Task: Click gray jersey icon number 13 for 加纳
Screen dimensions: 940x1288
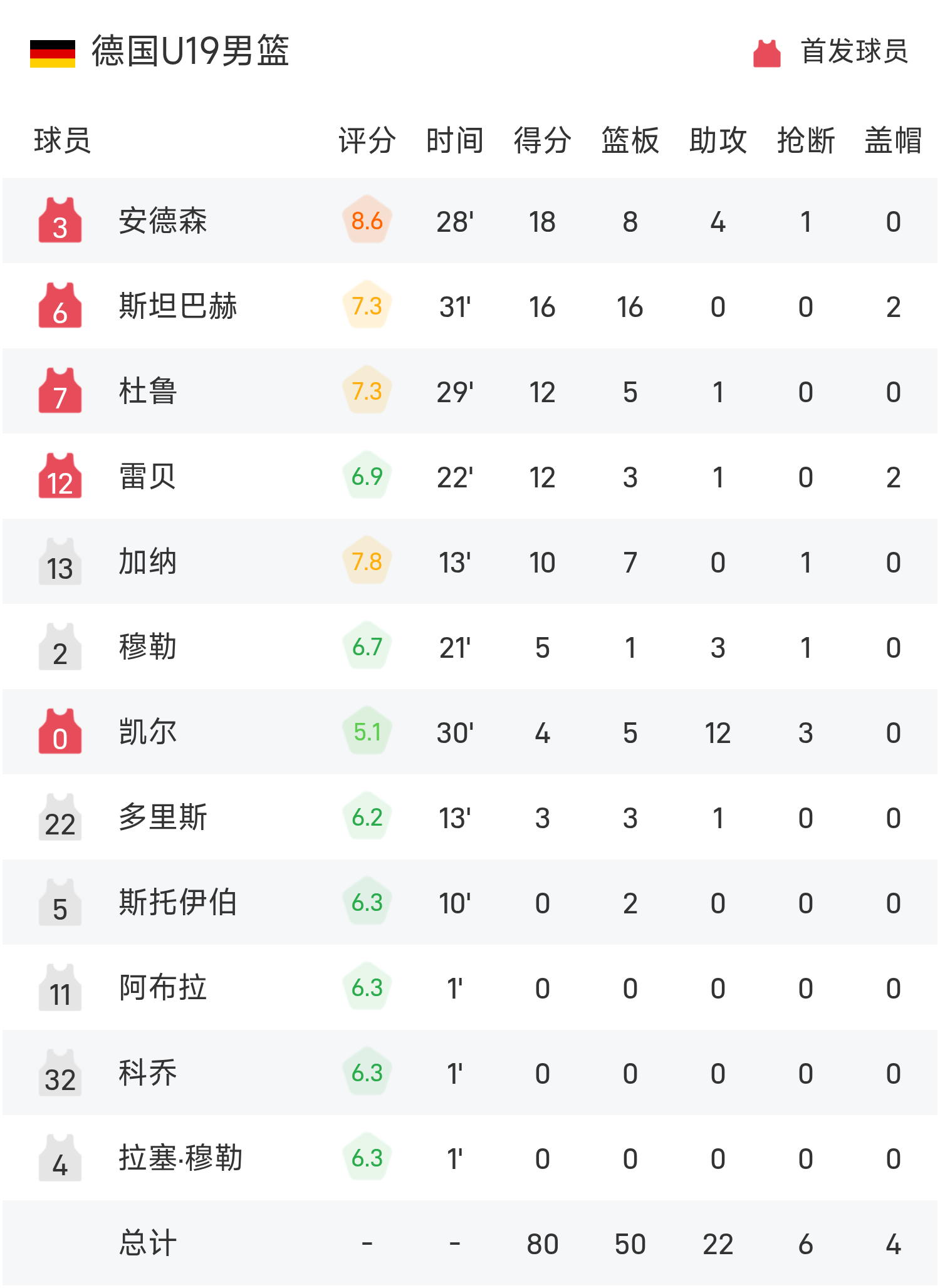Action: pos(60,561)
